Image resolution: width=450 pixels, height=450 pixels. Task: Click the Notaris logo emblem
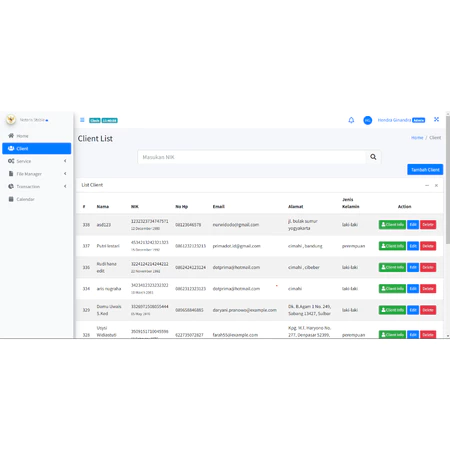pyautogui.click(x=11, y=120)
